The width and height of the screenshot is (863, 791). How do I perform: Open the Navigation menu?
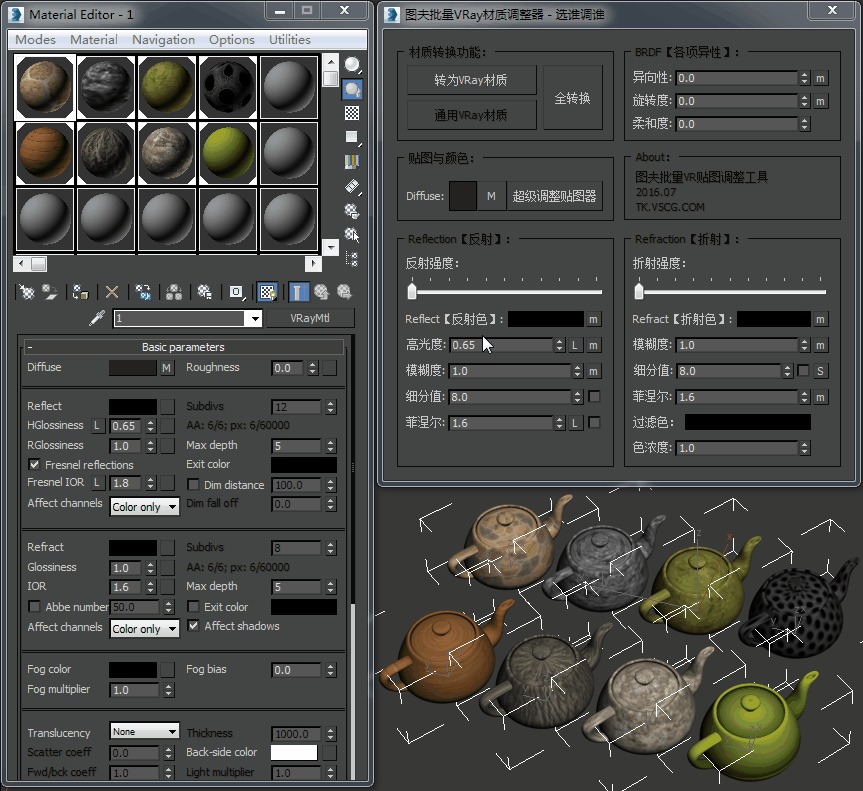(163, 40)
